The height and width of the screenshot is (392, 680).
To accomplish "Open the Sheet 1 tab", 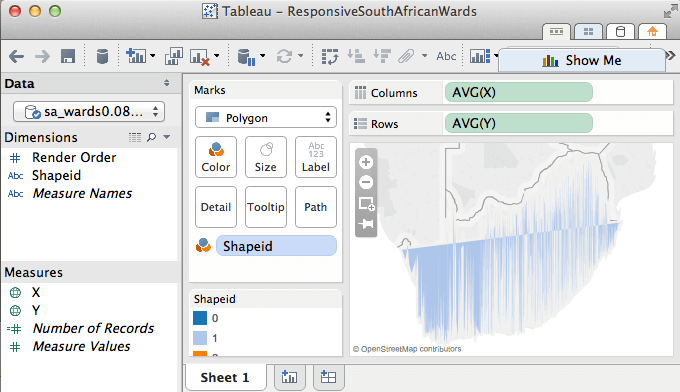I will 225,377.
